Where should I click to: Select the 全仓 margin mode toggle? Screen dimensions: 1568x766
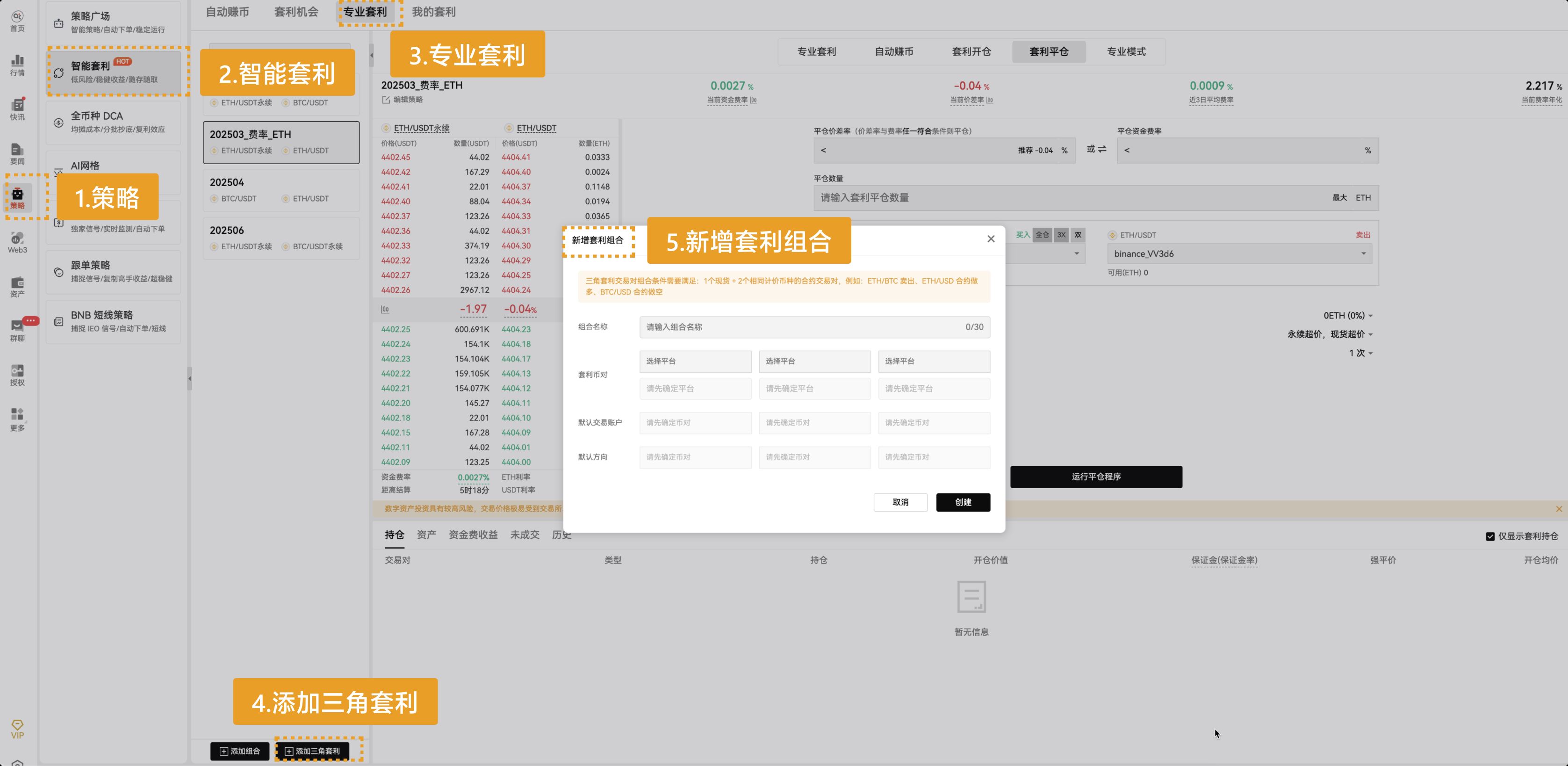click(1043, 235)
